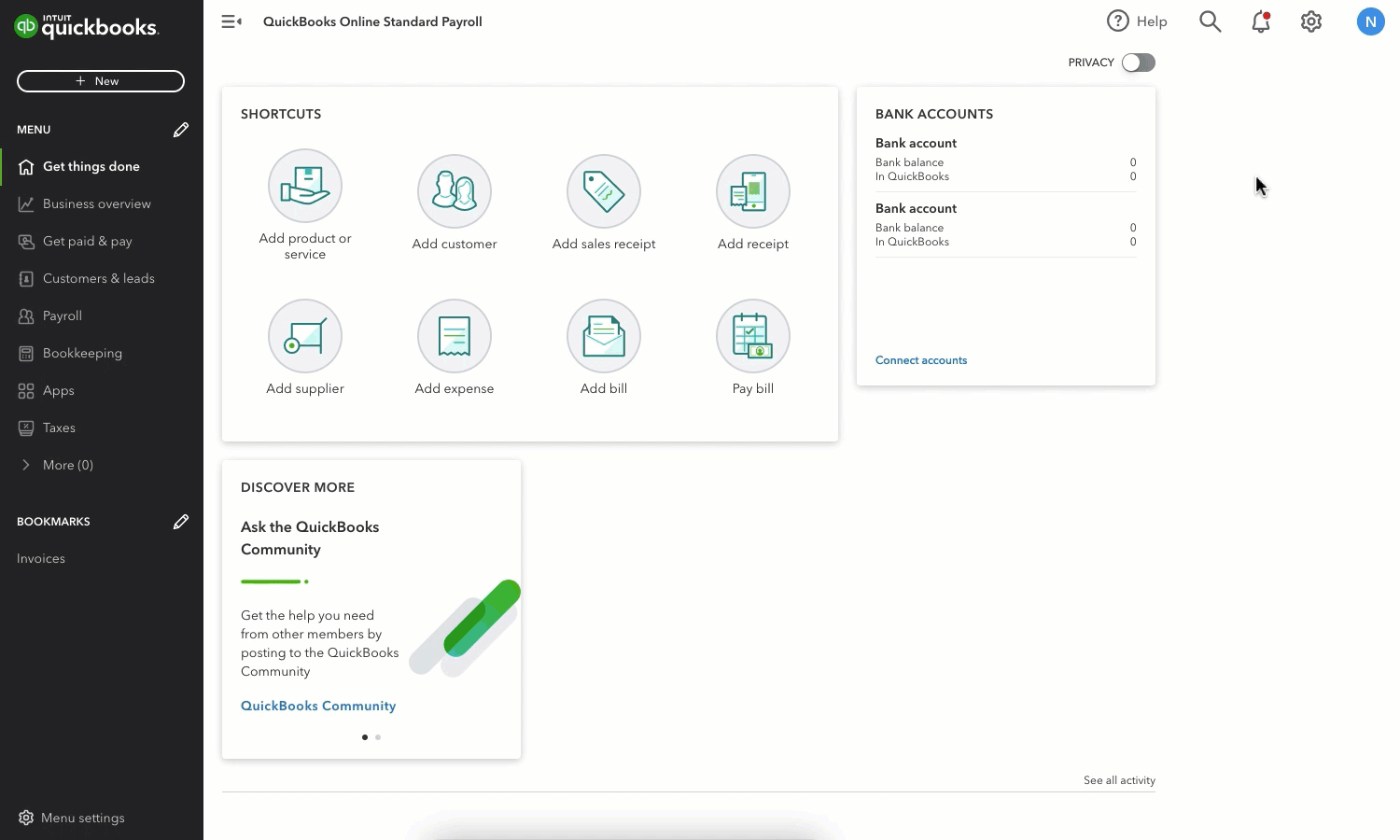Click the Add sales receipt icon

(604, 191)
